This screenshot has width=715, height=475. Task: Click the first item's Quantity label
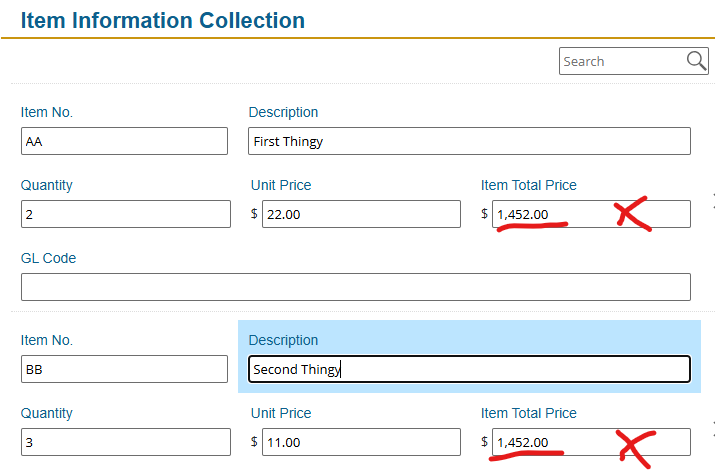(x=47, y=185)
